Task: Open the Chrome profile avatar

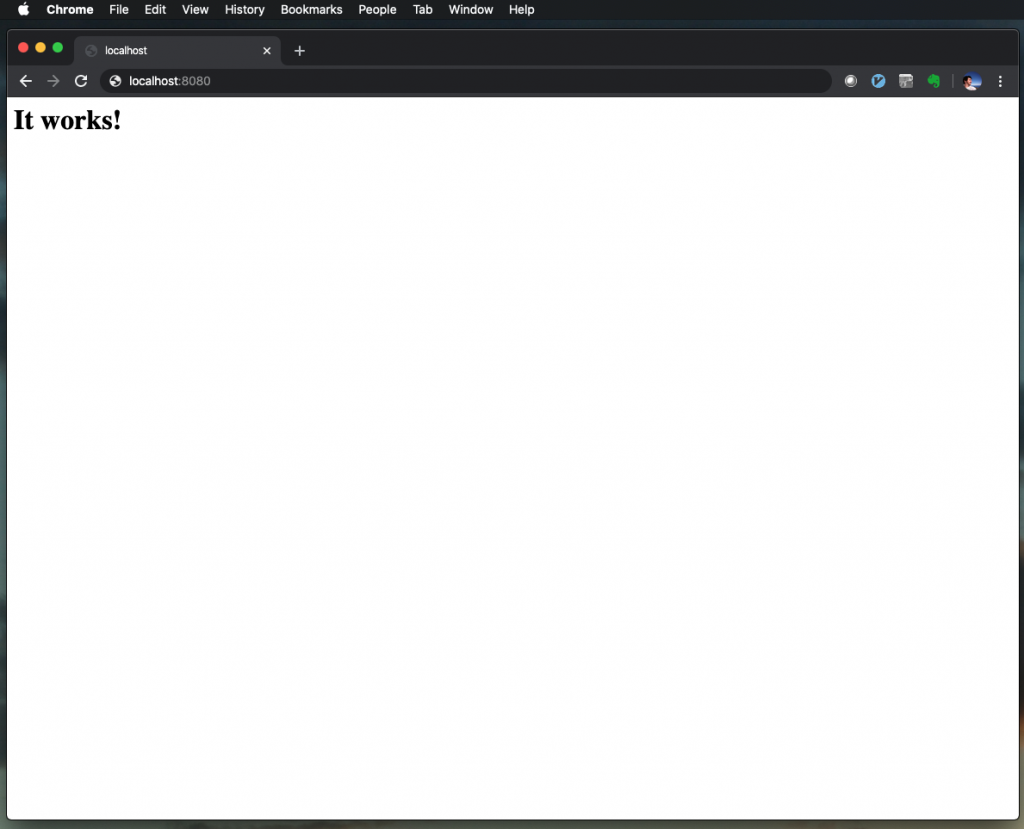Action: tap(972, 81)
